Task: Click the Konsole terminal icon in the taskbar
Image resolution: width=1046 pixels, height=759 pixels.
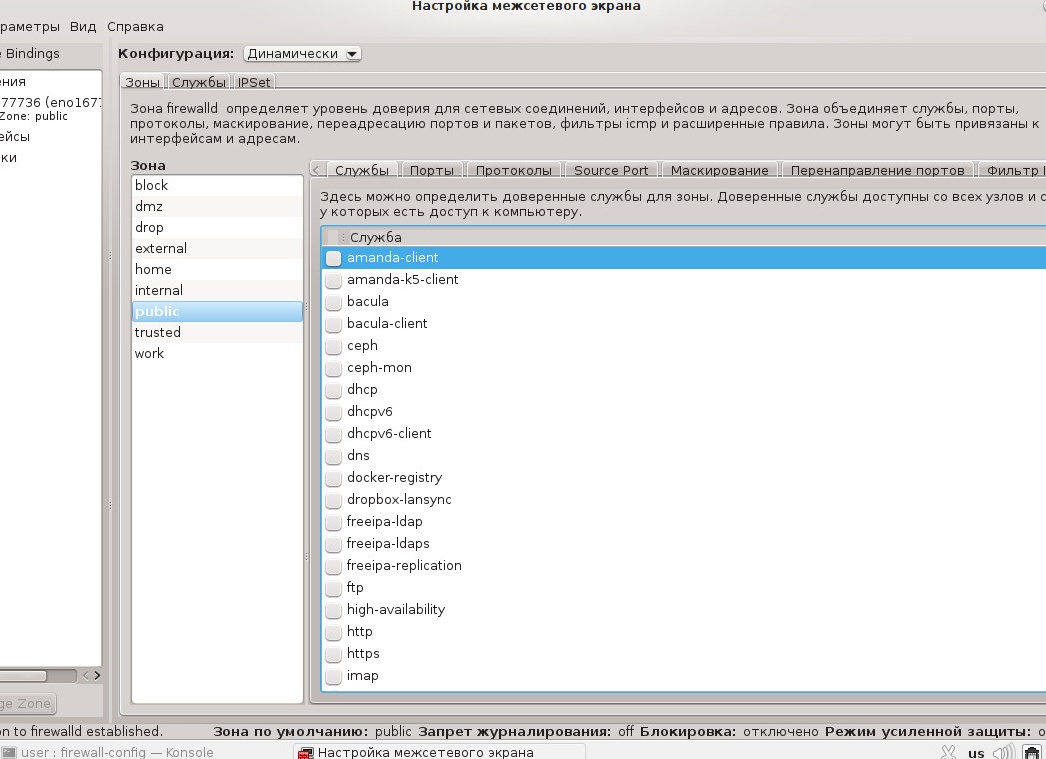Action: (x=8, y=752)
